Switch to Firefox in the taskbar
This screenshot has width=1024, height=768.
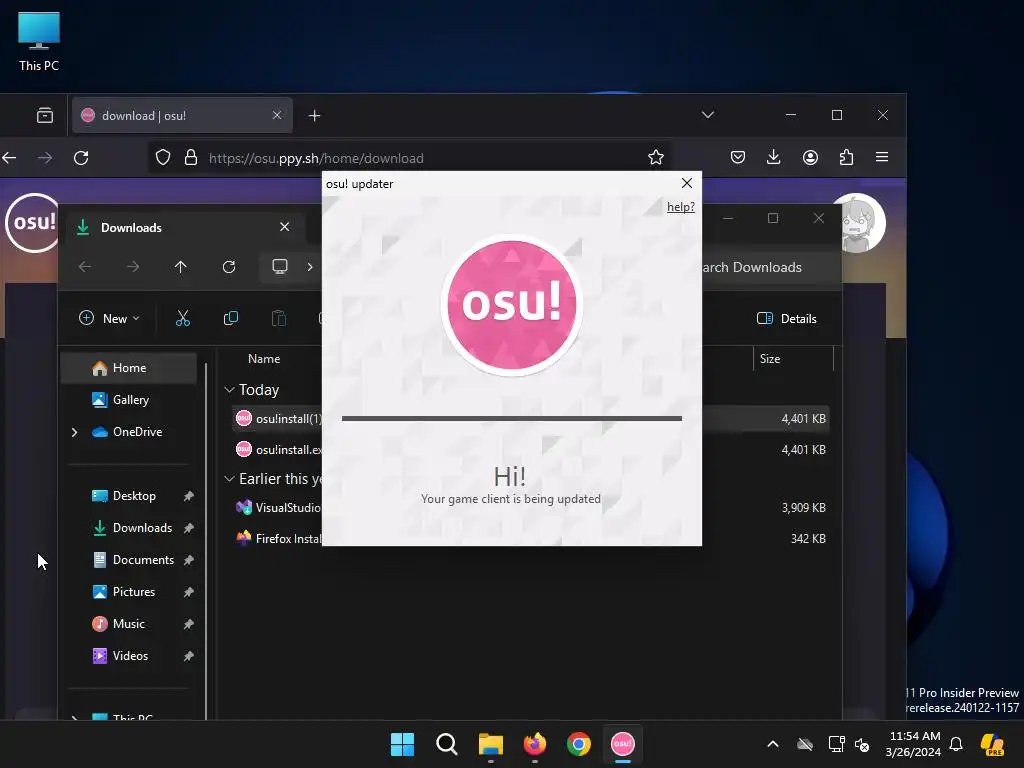pyautogui.click(x=535, y=744)
